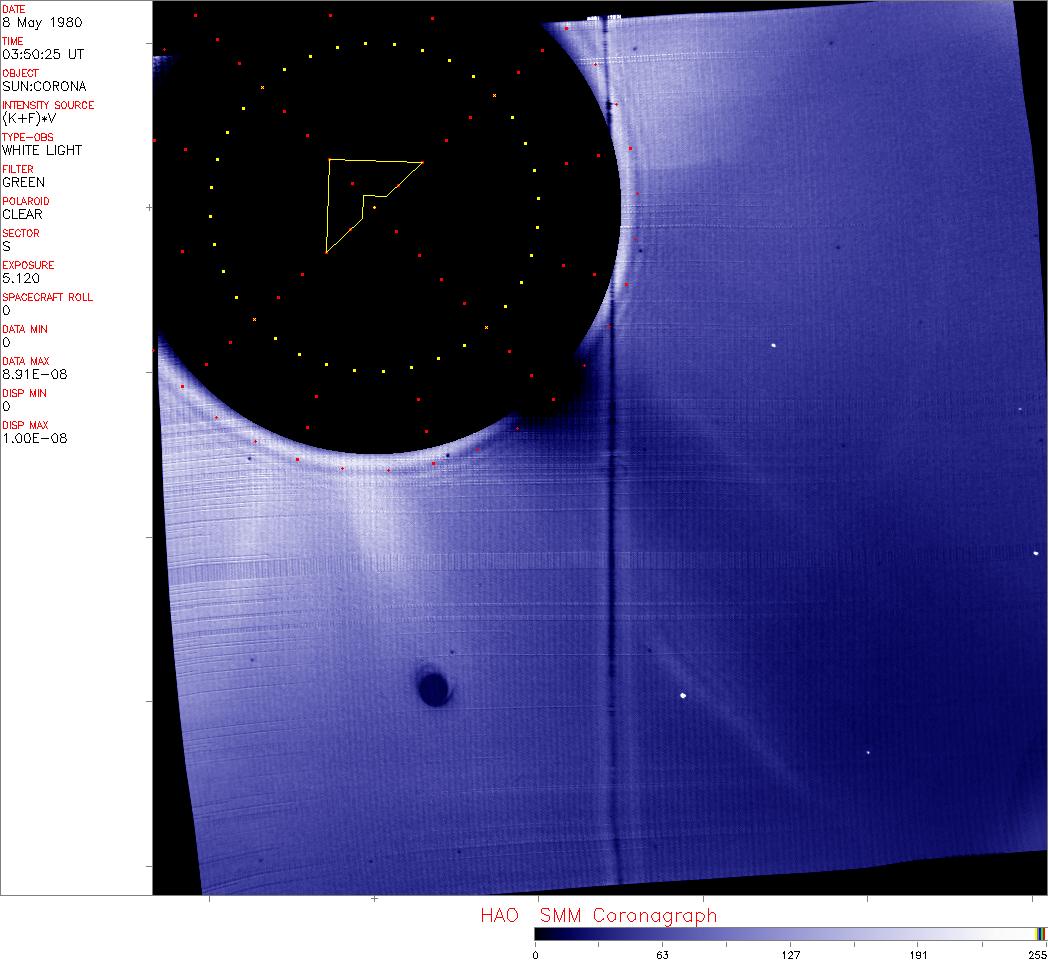Select the WHITE LIGHT observation type text

(x=42, y=150)
